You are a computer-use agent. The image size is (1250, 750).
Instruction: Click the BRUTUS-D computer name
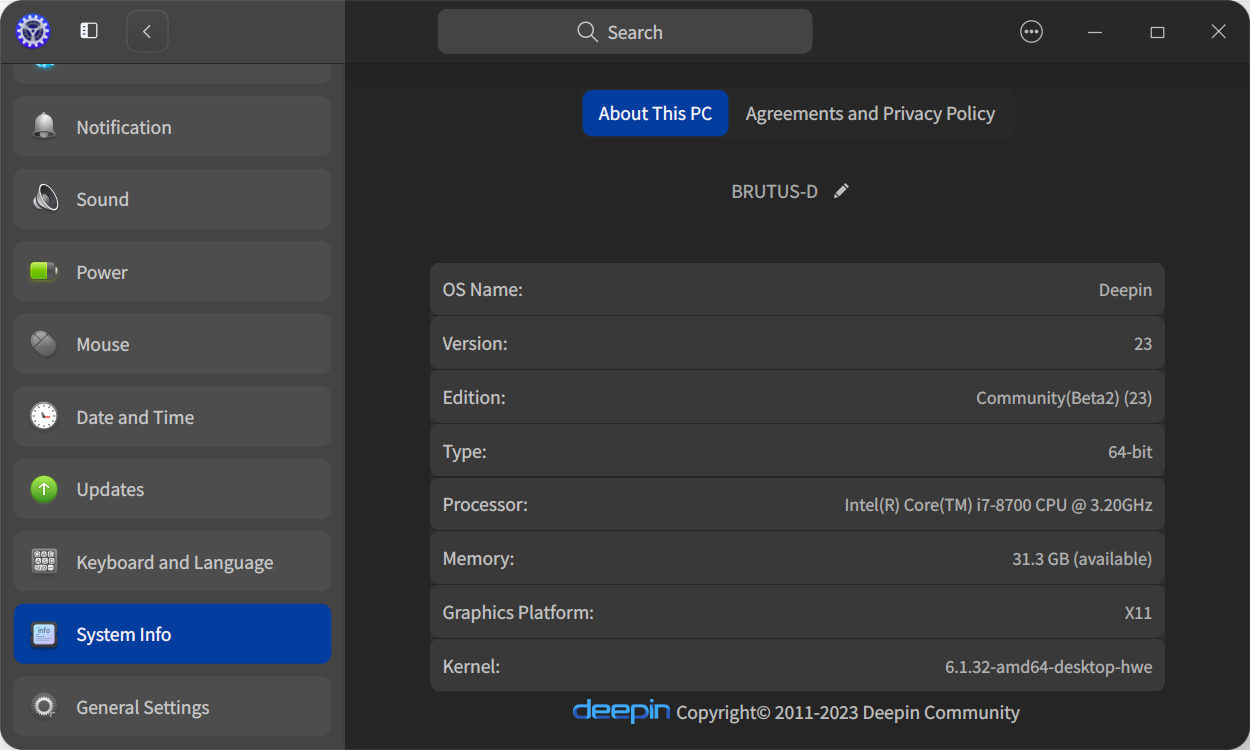coord(775,191)
